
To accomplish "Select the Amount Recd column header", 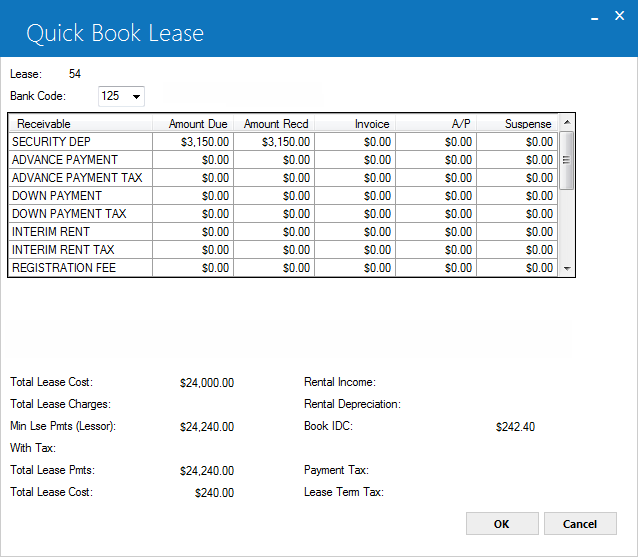I will coord(274,124).
